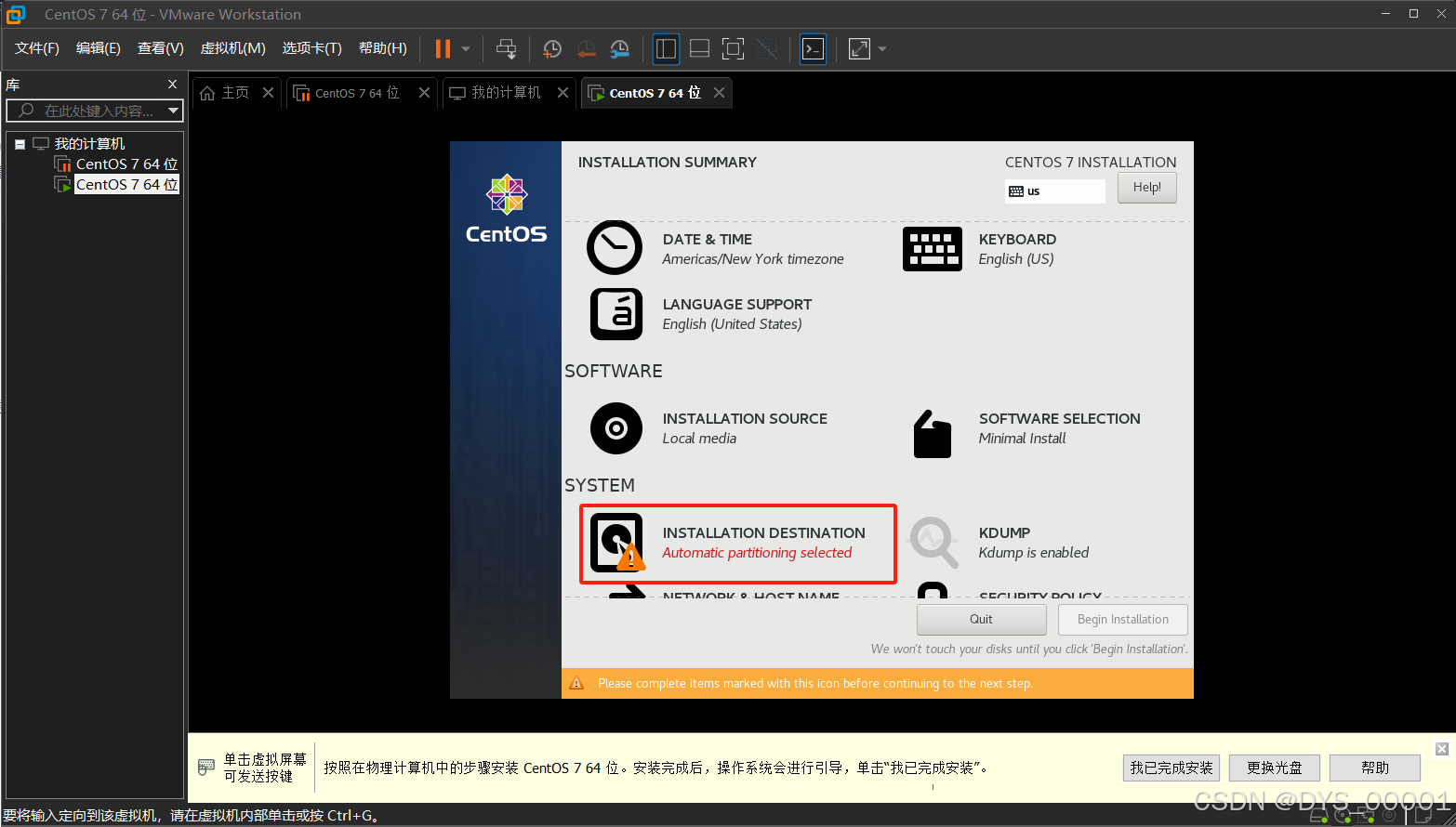
Task: Select the first CentOS 7 64 位 tree entry
Action: [x=127, y=164]
